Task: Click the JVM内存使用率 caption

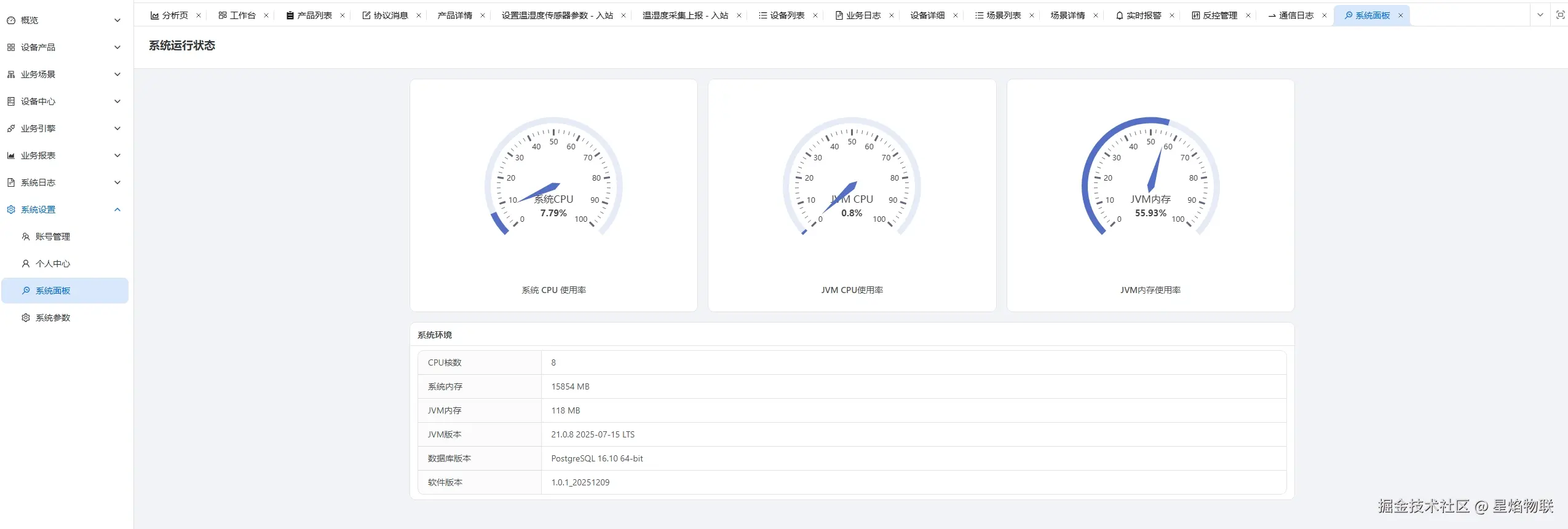Action: (x=1150, y=290)
